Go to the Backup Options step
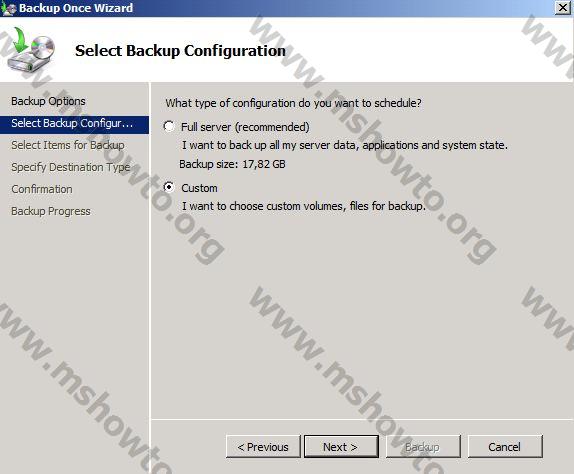This screenshot has height=474, width=574. coord(48,101)
